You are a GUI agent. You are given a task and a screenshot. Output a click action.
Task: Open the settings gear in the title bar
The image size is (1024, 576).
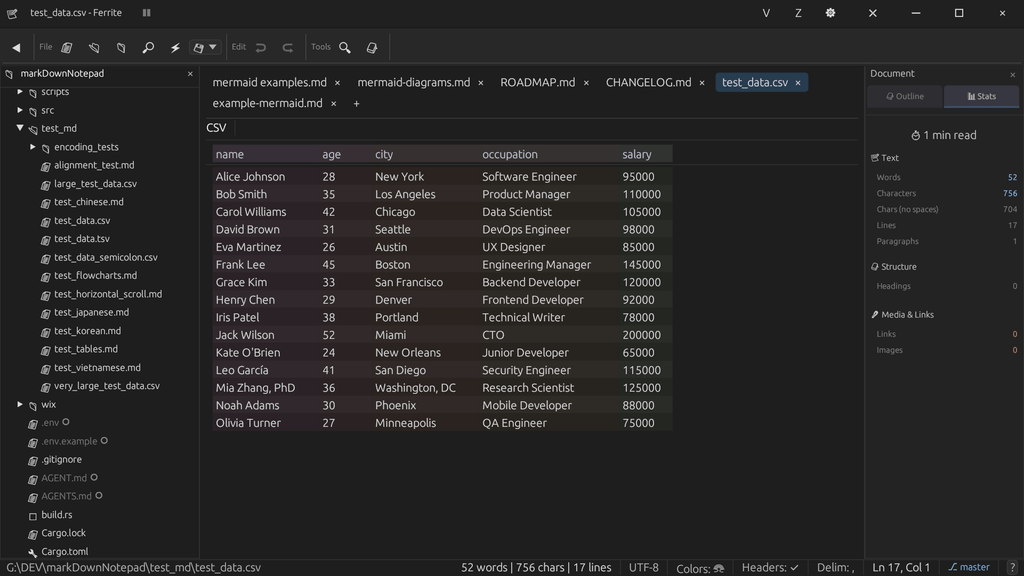[828, 13]
